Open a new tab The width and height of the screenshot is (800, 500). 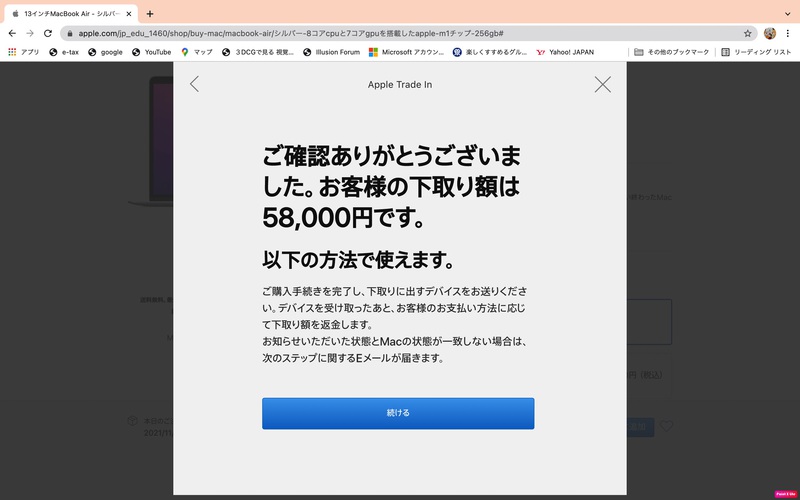coord(150,14)
